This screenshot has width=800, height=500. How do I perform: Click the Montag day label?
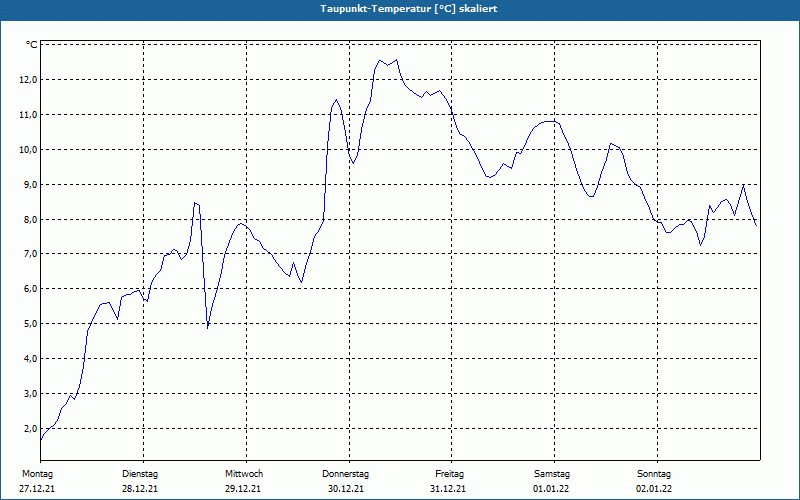coord(37,474)
